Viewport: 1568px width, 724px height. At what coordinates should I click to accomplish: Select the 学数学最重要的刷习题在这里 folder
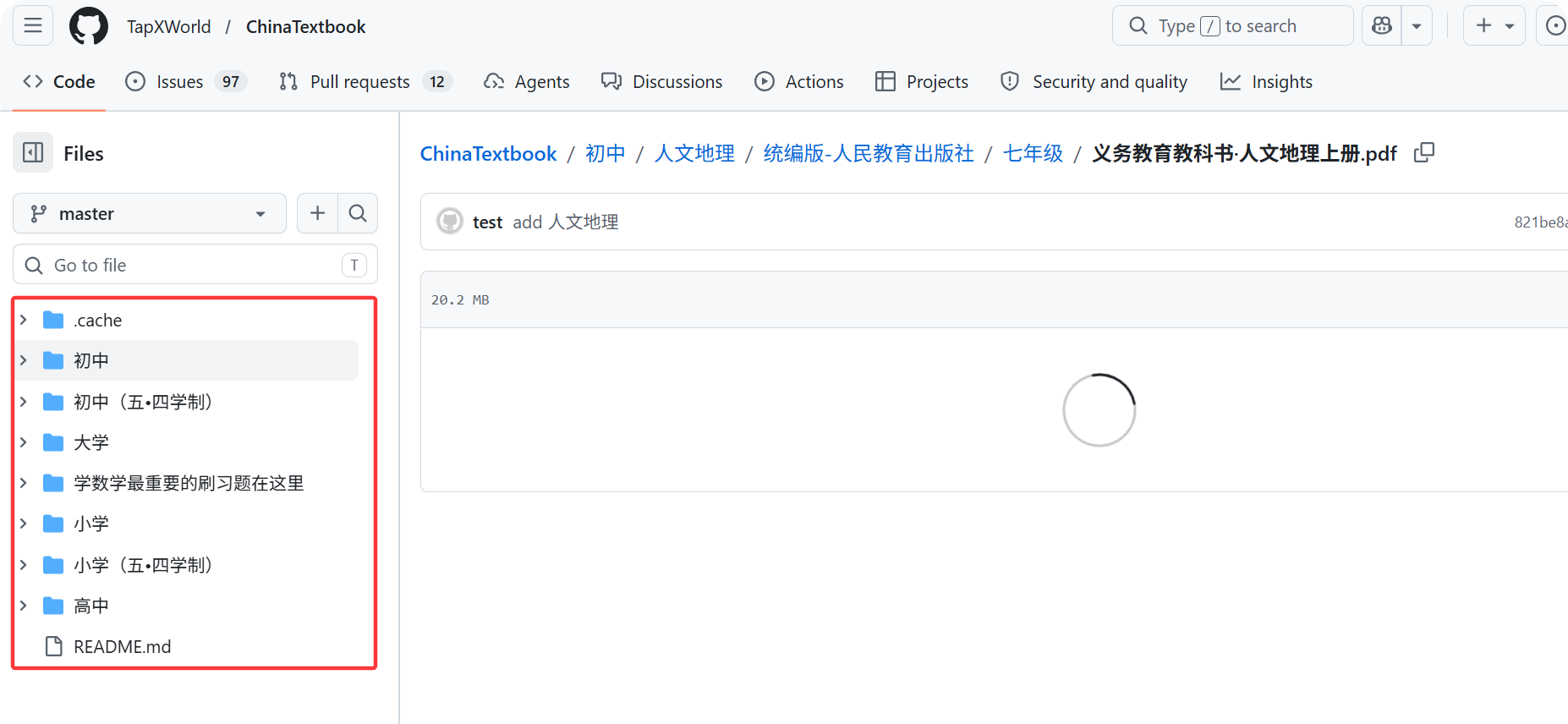tap(187, 483)
